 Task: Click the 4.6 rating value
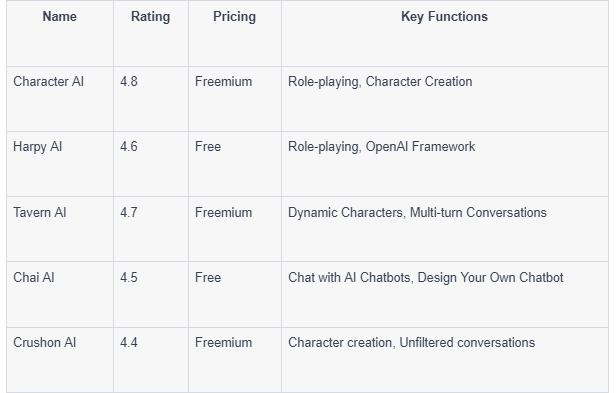click(129, 147)
